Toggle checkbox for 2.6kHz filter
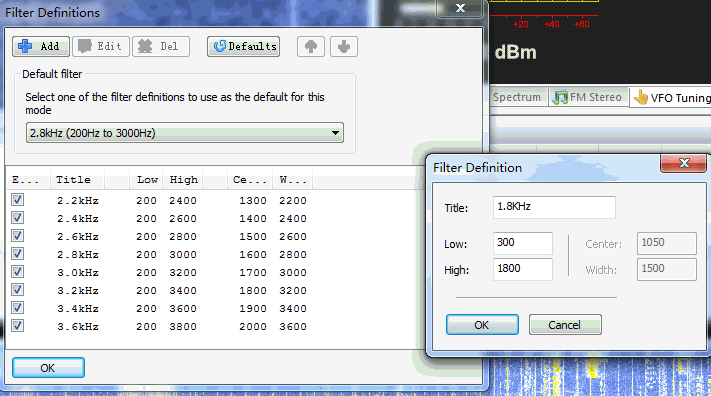The width and height of the screenshot is (711, 396). click(x=18, y=236)
